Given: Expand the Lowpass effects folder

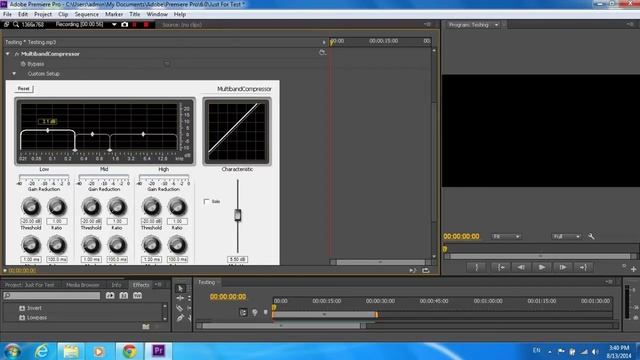Looking at the screenshot, I should point(22,318).
